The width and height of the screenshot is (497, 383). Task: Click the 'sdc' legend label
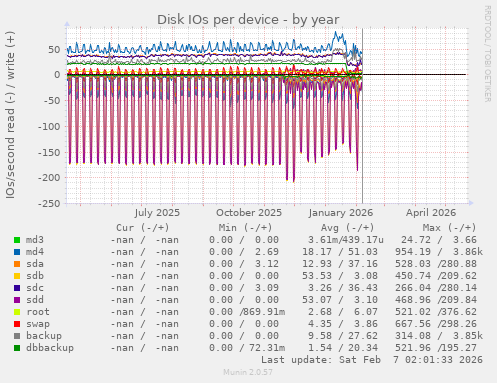35,288
